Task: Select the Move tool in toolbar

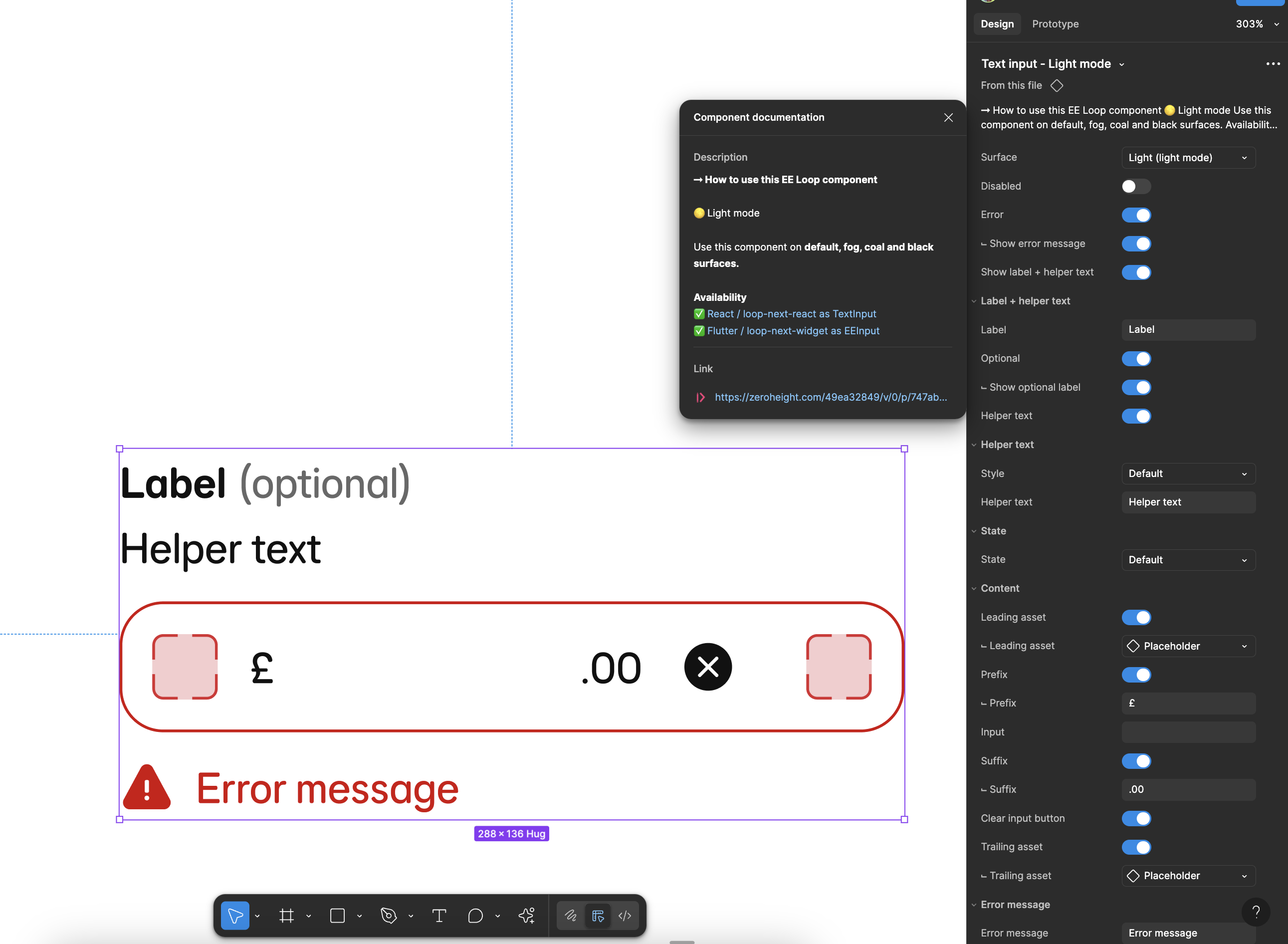Action: pyautogui.click(x=235, y=916)
